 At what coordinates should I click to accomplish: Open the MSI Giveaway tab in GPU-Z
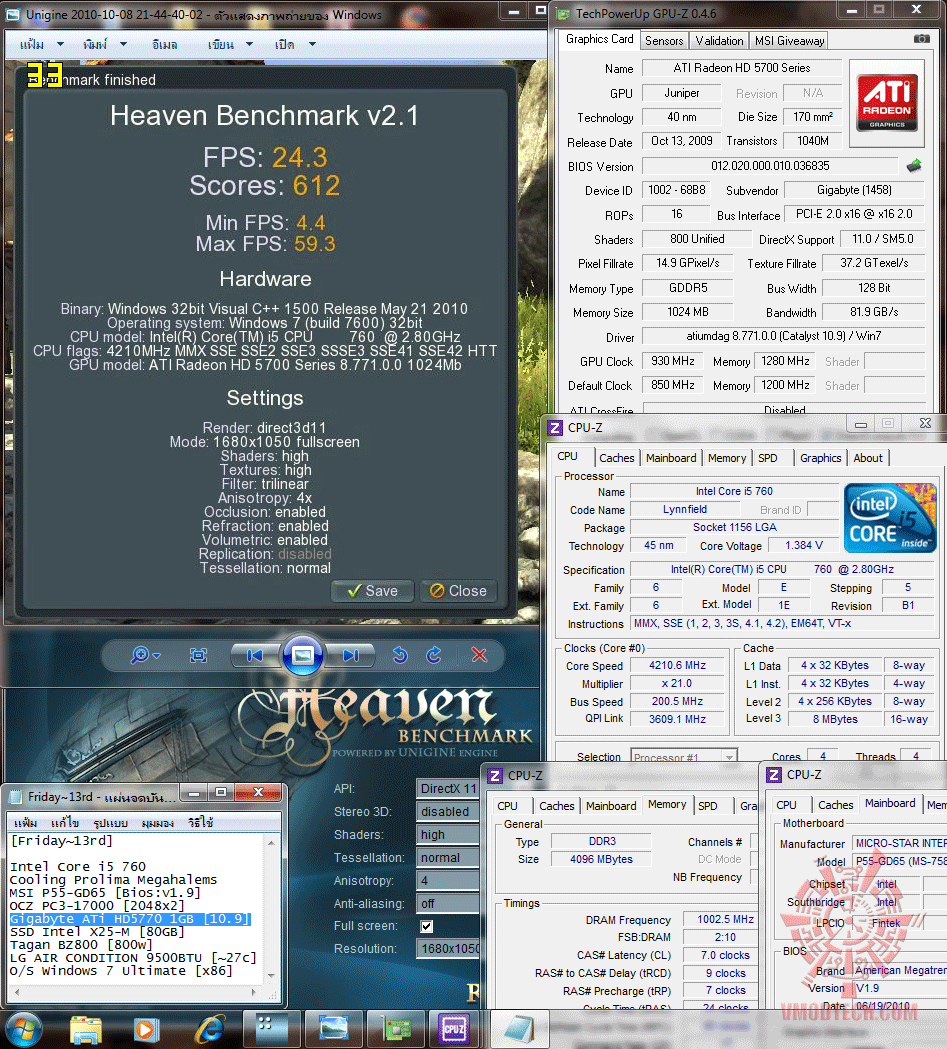click(789, 41)
